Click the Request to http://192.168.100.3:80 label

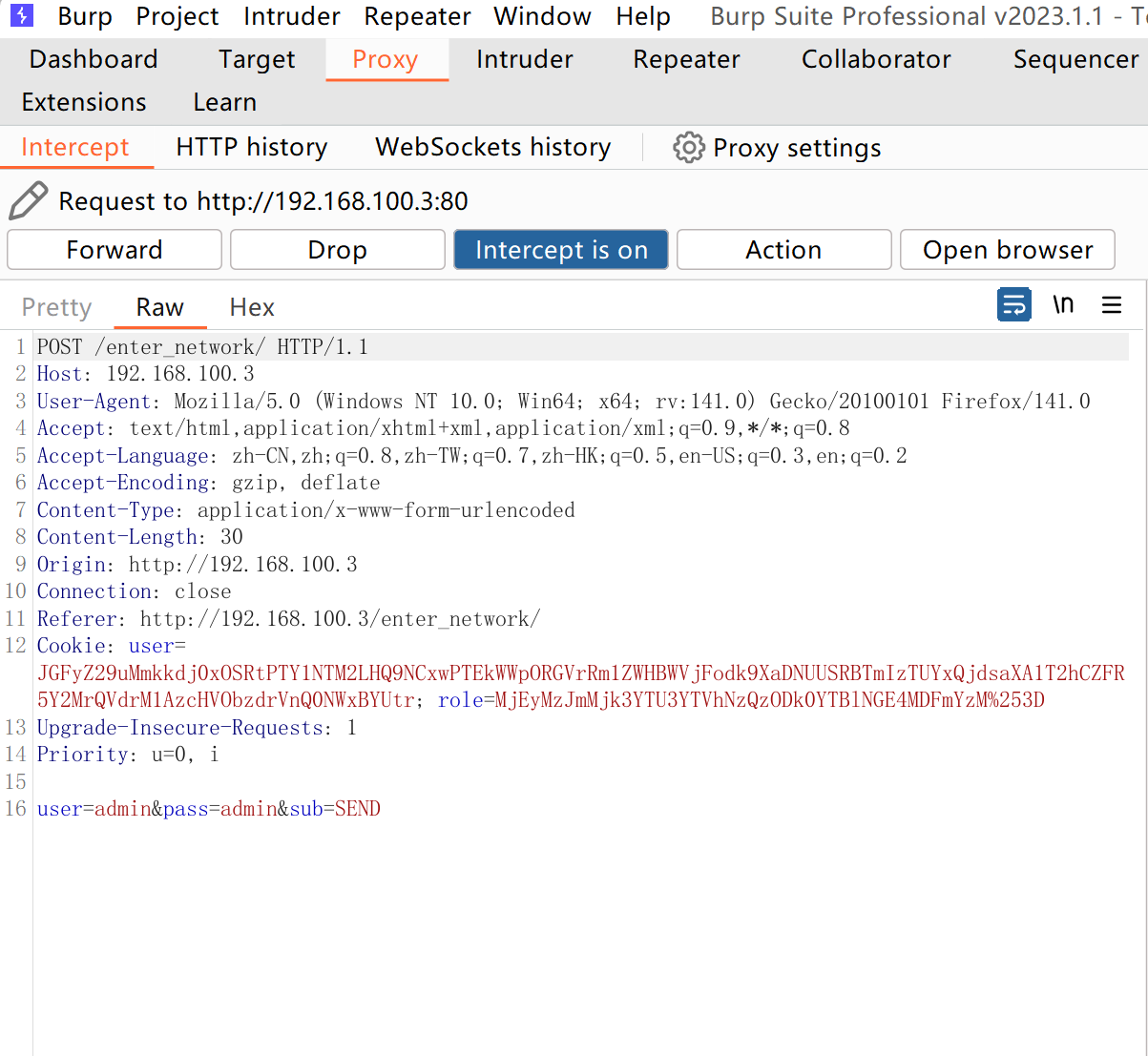point(263,201)
